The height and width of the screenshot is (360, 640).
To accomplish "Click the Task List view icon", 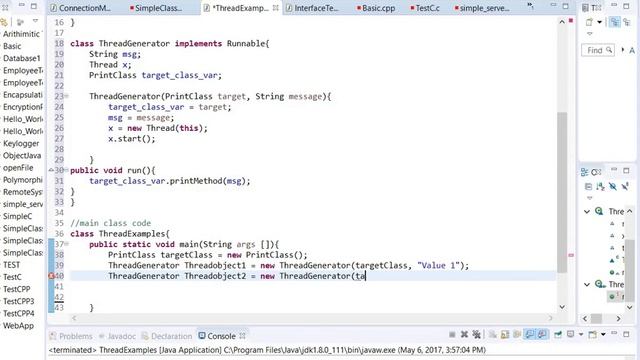I will (585, 7).
